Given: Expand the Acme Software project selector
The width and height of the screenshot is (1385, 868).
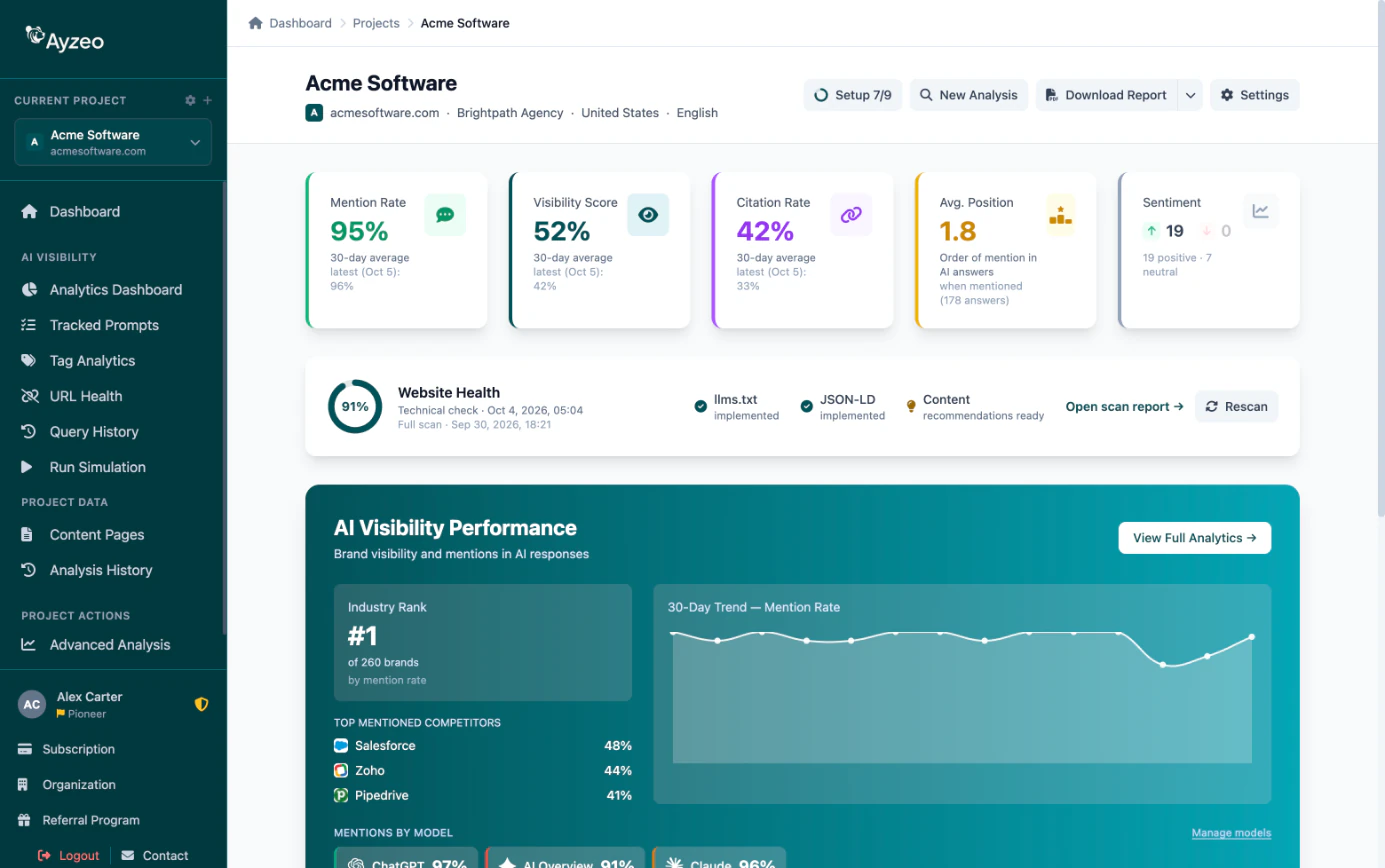Looking at the screenshot, I should pos(113,142).
